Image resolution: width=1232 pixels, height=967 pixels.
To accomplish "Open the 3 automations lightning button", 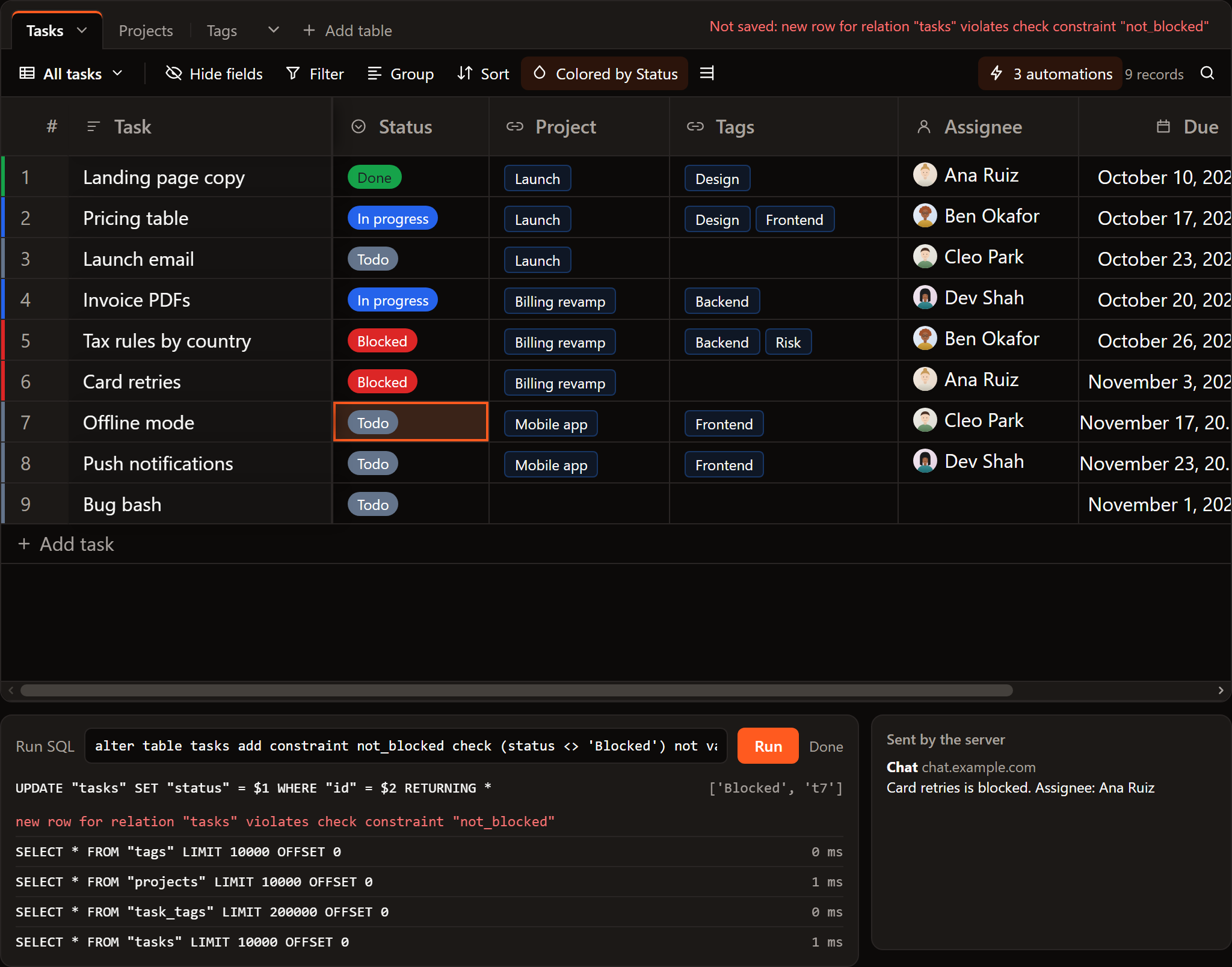I will (x=1050, y=73).
